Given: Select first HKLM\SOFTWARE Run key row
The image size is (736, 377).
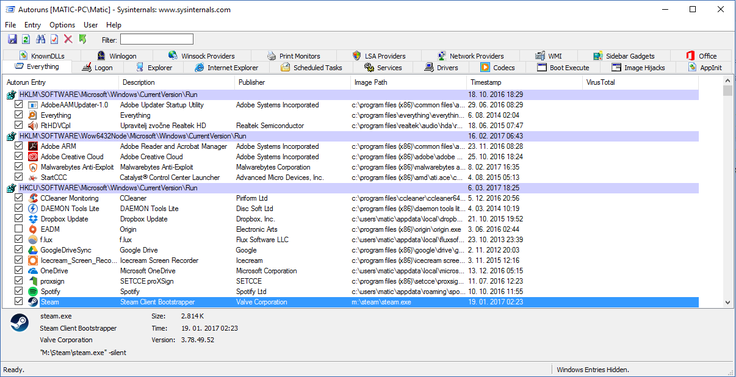Looking at the screenshot, I should [352, 94].
